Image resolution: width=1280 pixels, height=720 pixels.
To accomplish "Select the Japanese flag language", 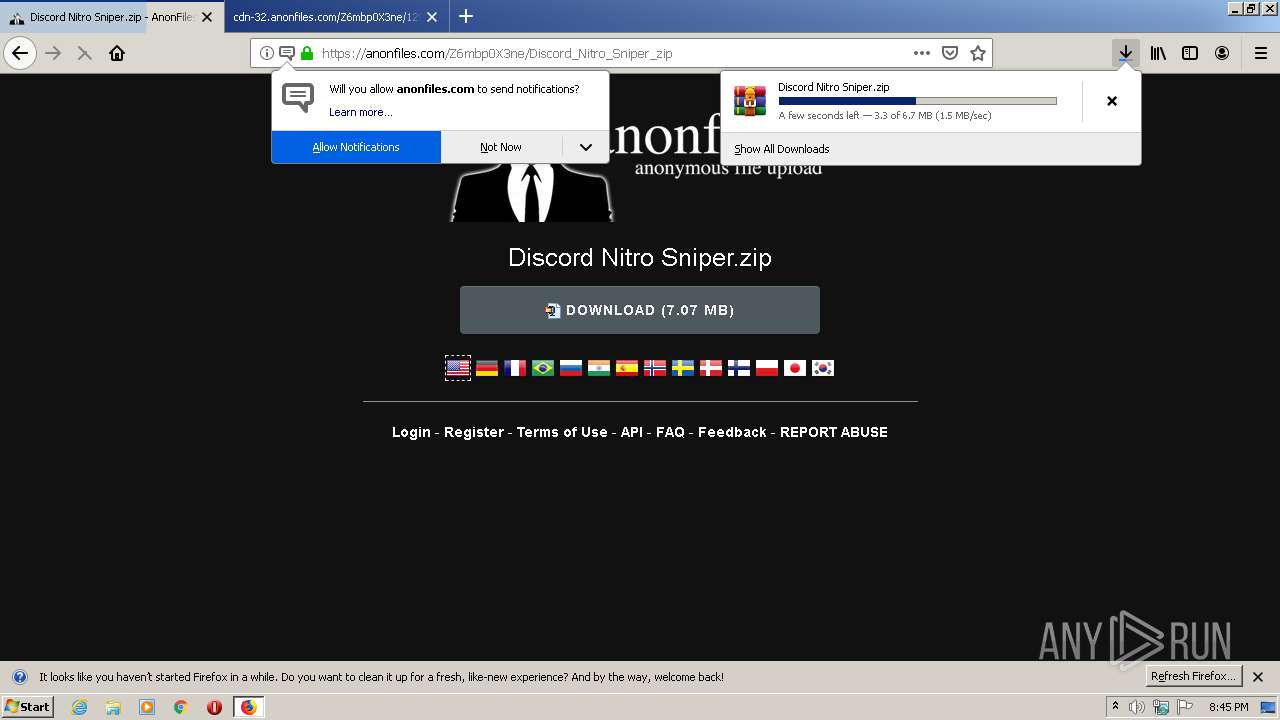I will [795, 368].
